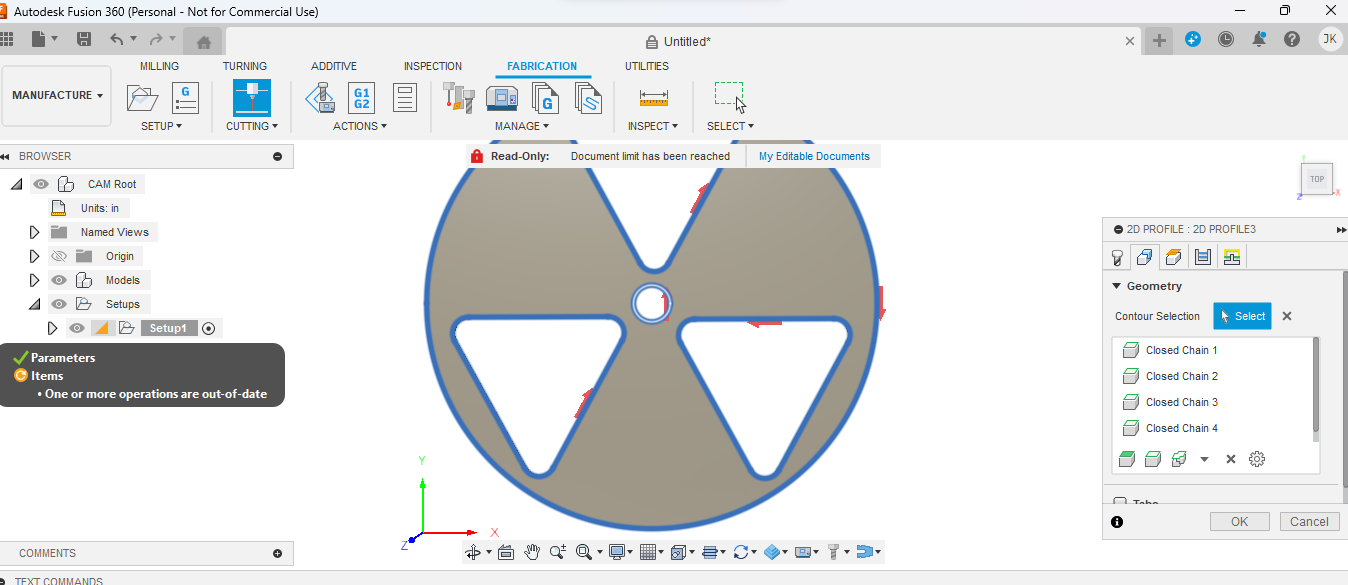The width and height of the screenshot is (1348, 585).
Task: Switch to the INSPECTION tab
Action: [x=433, y=66]
